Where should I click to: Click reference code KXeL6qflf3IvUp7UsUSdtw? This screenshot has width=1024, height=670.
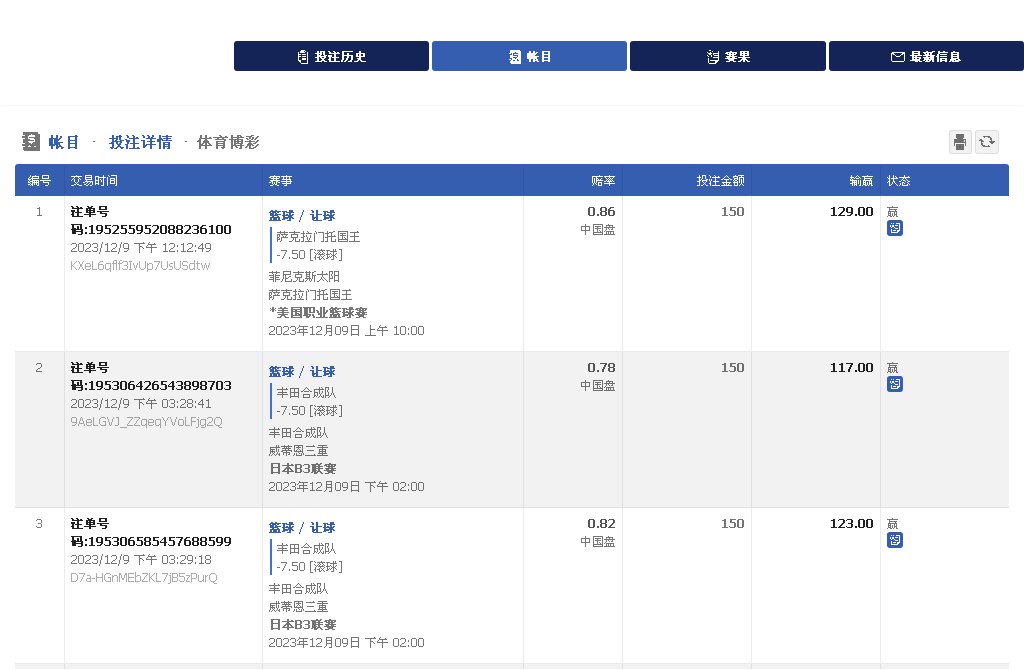(140, 266)
